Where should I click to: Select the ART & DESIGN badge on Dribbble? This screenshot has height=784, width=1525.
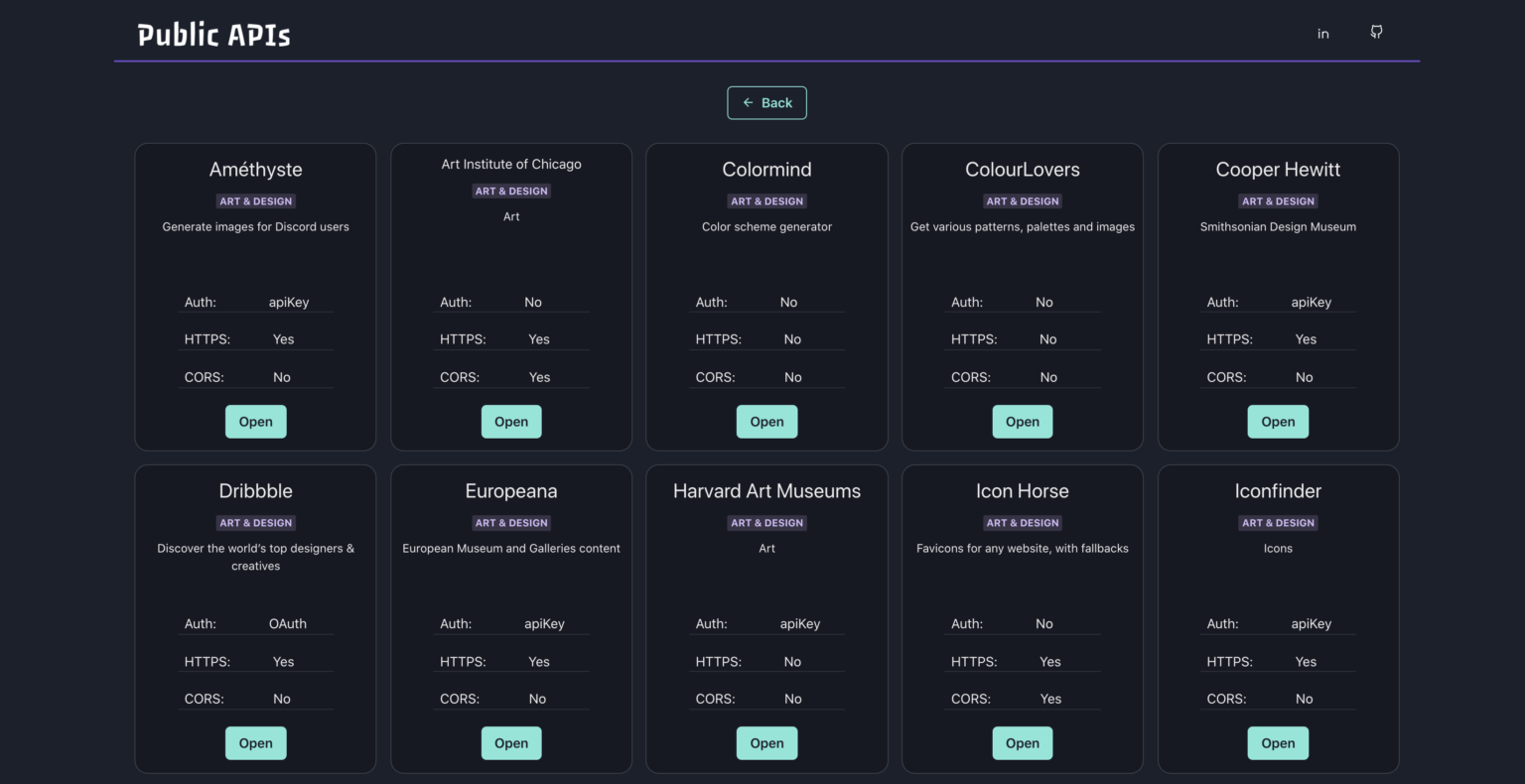255,522
